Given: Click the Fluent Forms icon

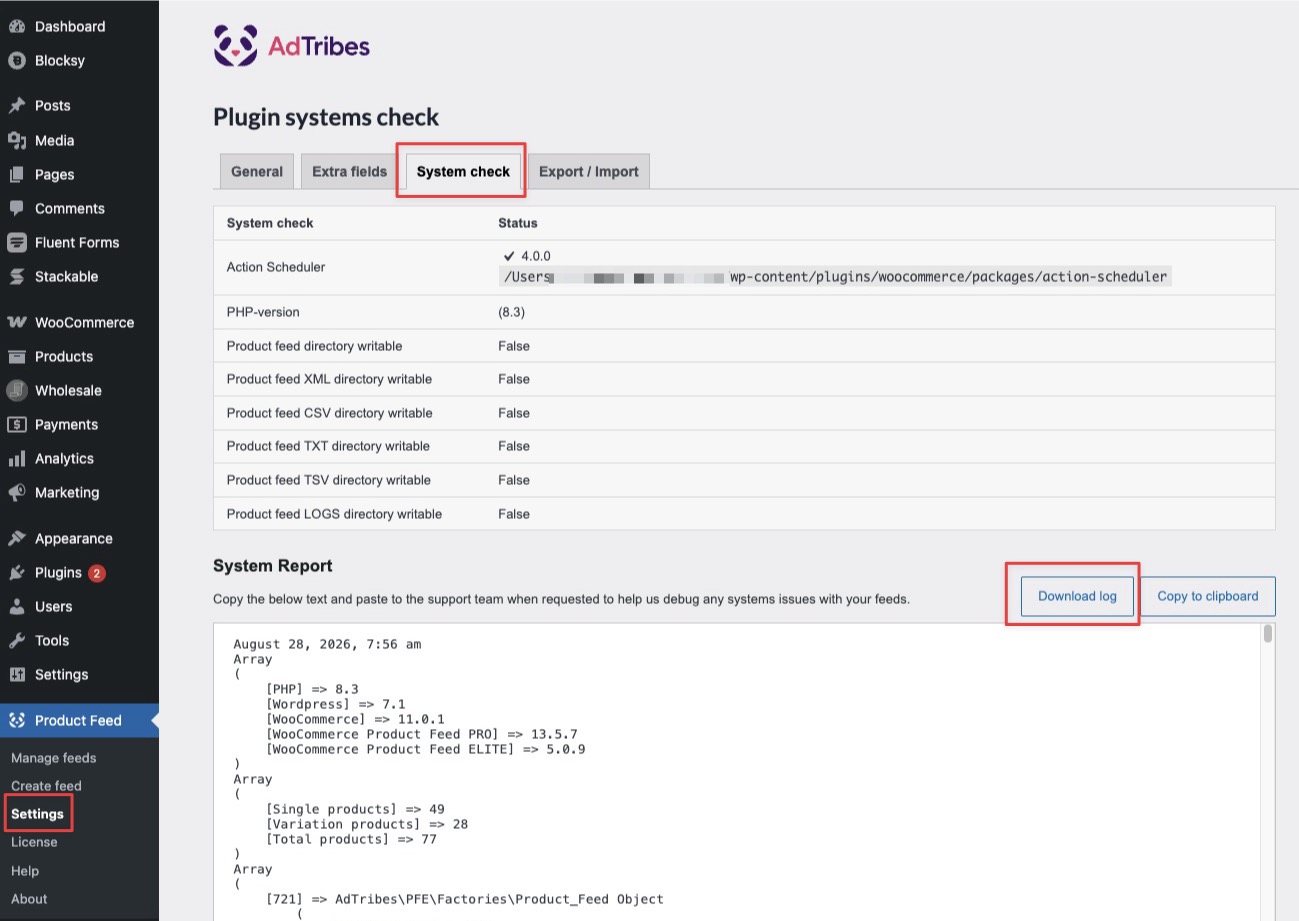Looking at the screenshot, I should click(16, 242).
